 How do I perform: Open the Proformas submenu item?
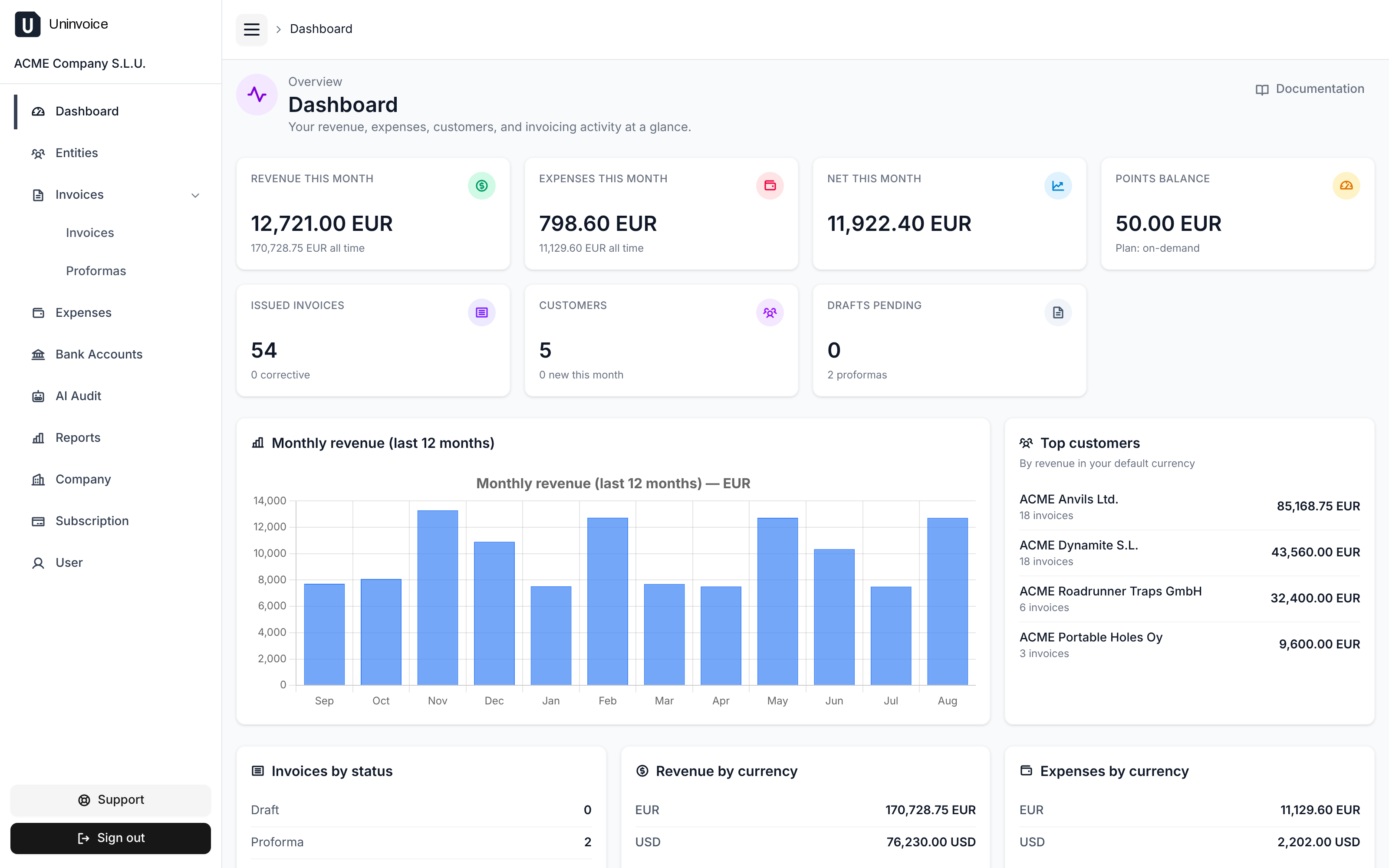96,271
